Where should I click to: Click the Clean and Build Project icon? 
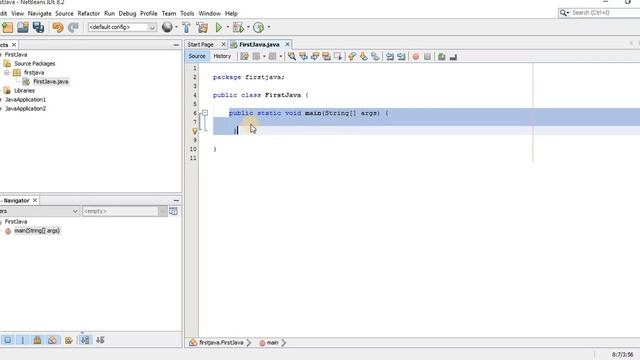click(202, 27)
